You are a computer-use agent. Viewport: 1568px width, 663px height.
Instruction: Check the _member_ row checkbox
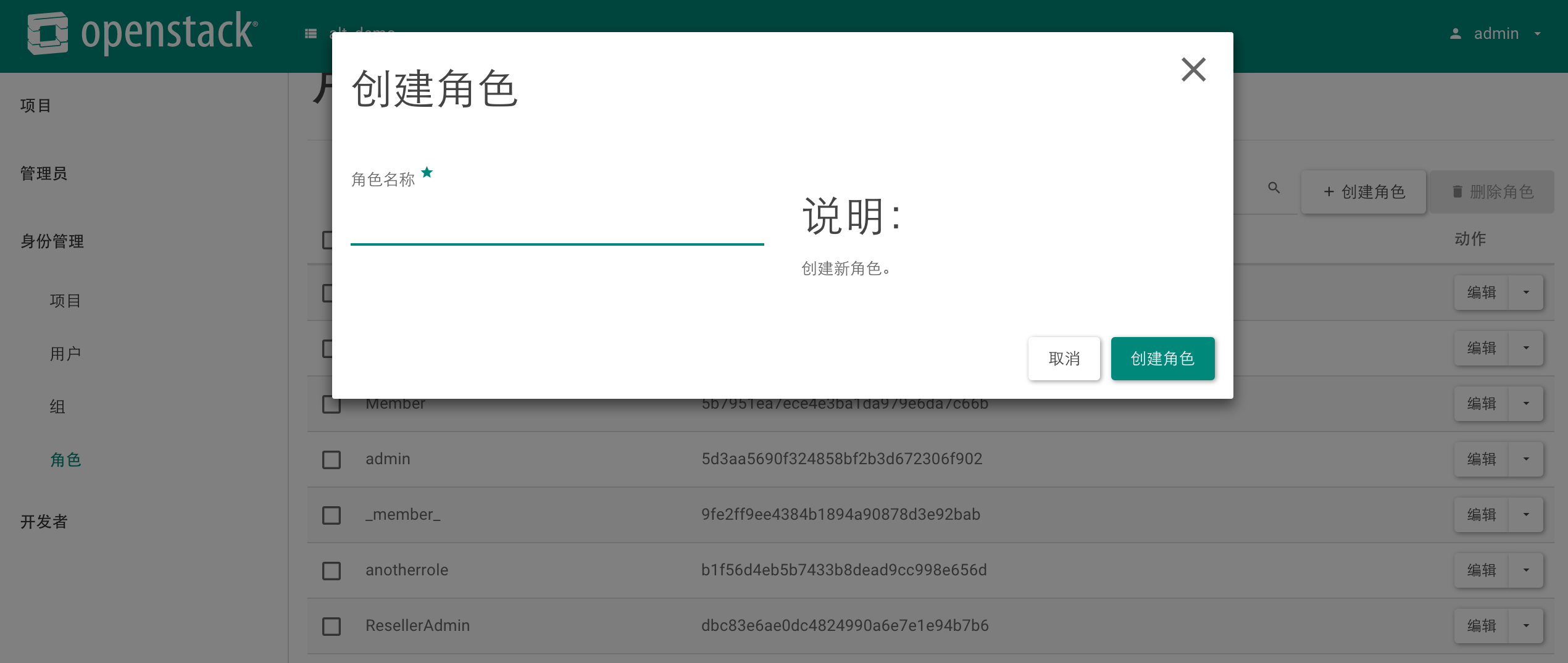point(332,515)
